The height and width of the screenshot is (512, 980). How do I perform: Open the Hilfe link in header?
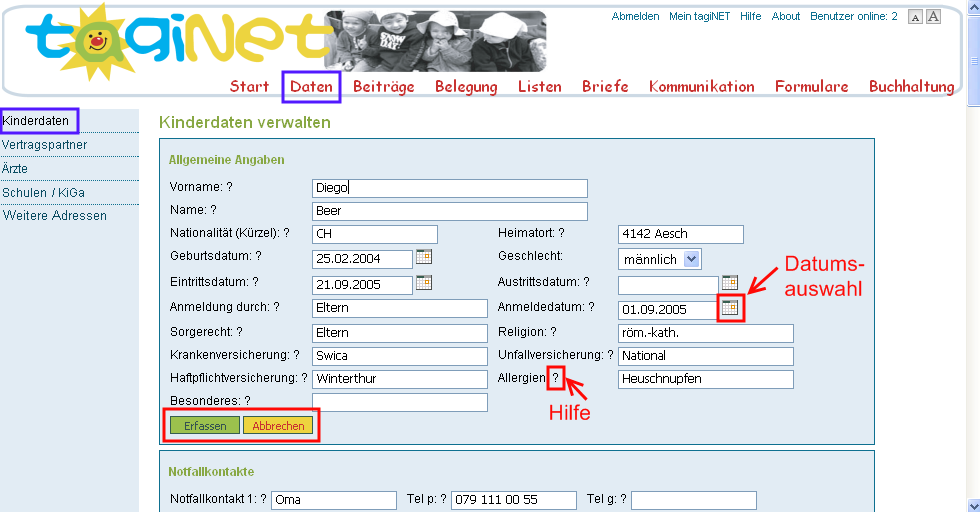(750, 16)
